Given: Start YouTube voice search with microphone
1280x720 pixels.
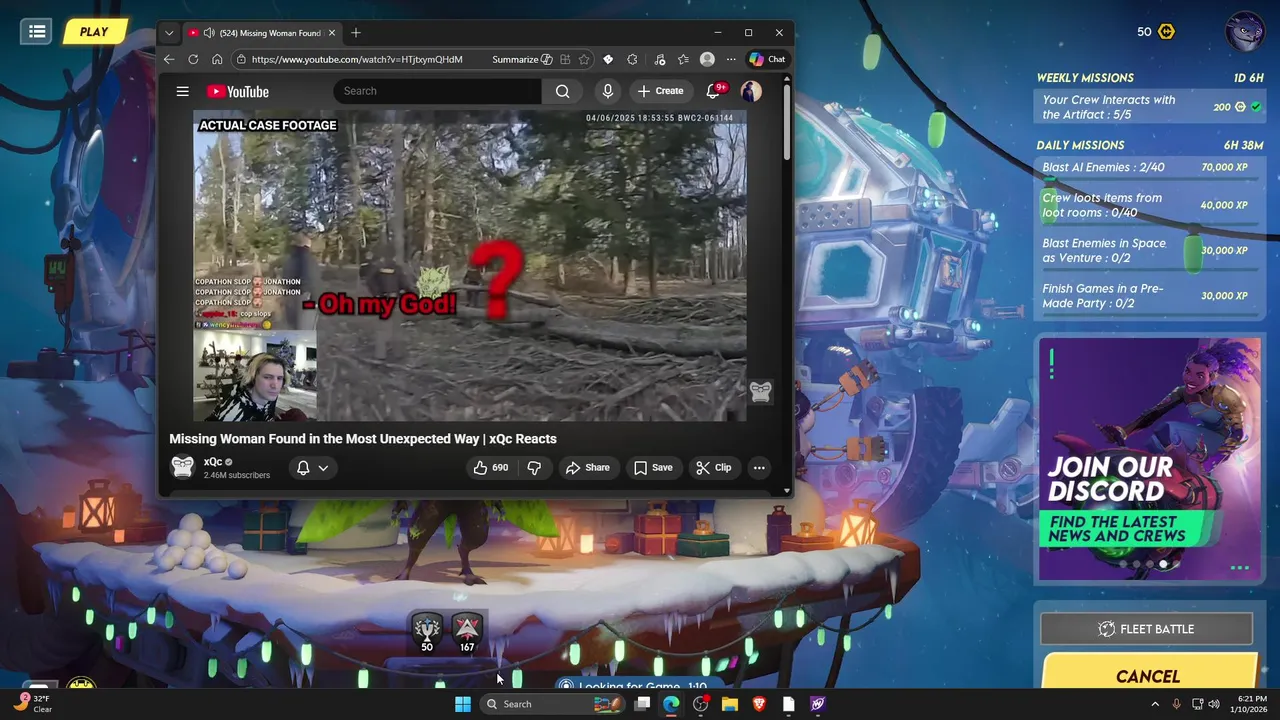Looking at the screenshot, I should click(607, 91).
